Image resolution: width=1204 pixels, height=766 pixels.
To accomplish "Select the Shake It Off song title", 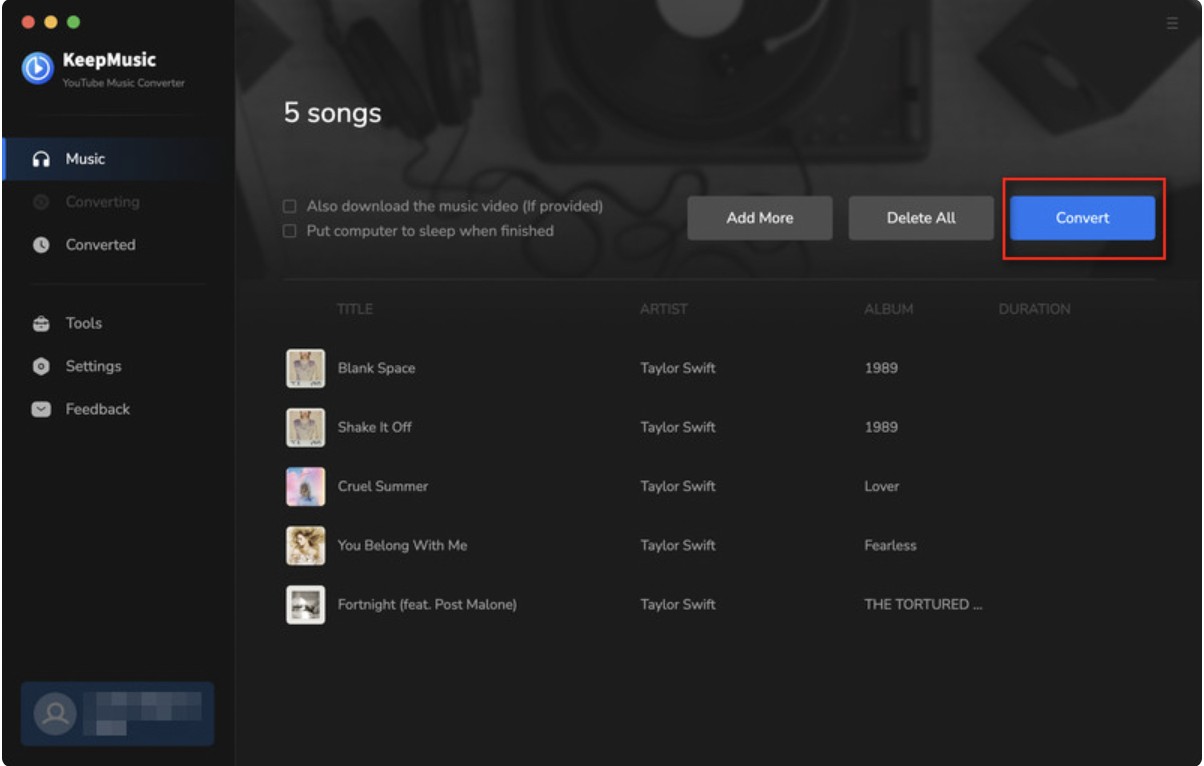I will (x=375, y=427).
